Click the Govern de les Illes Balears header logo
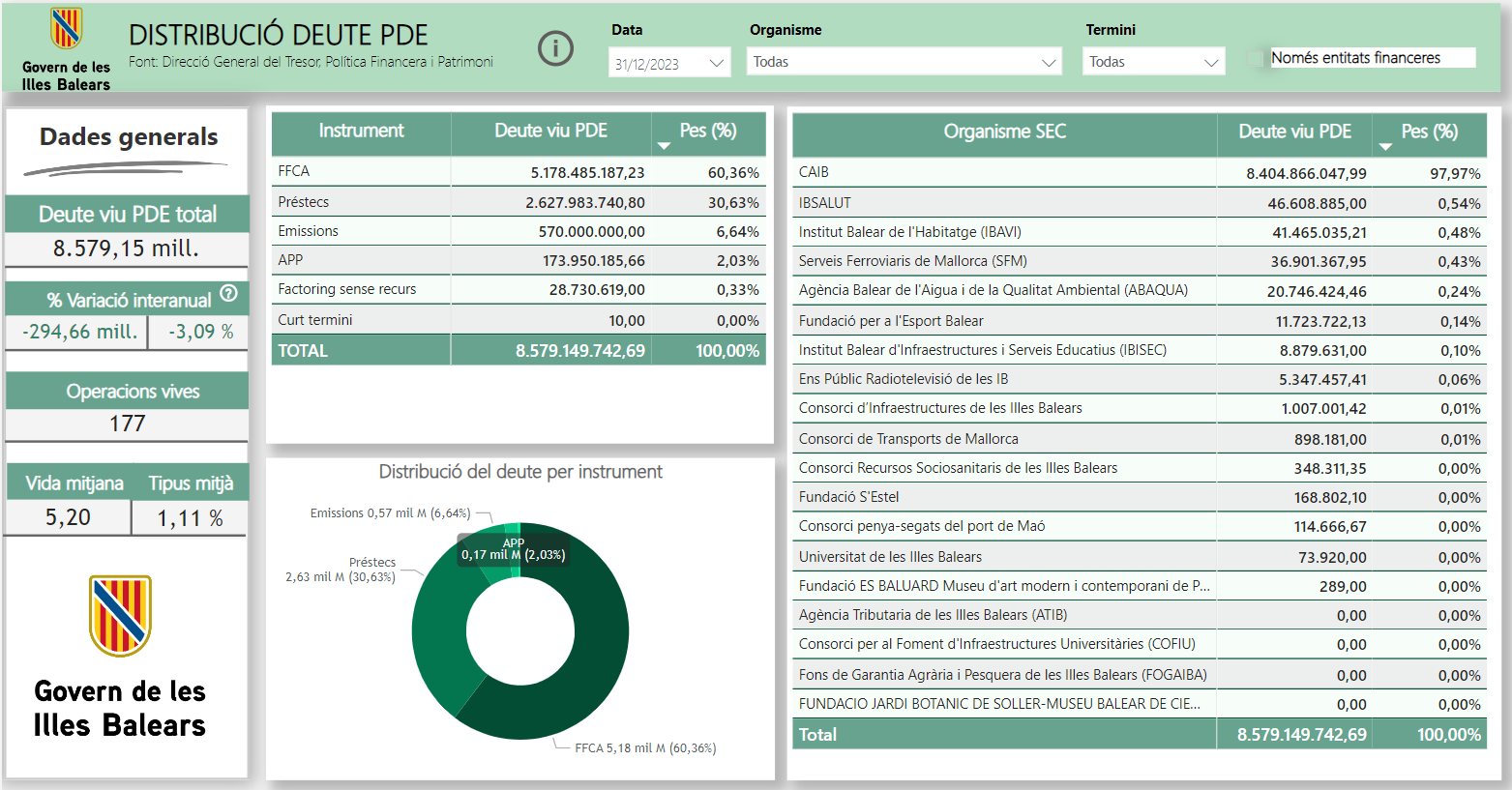 tap(66, 29)
